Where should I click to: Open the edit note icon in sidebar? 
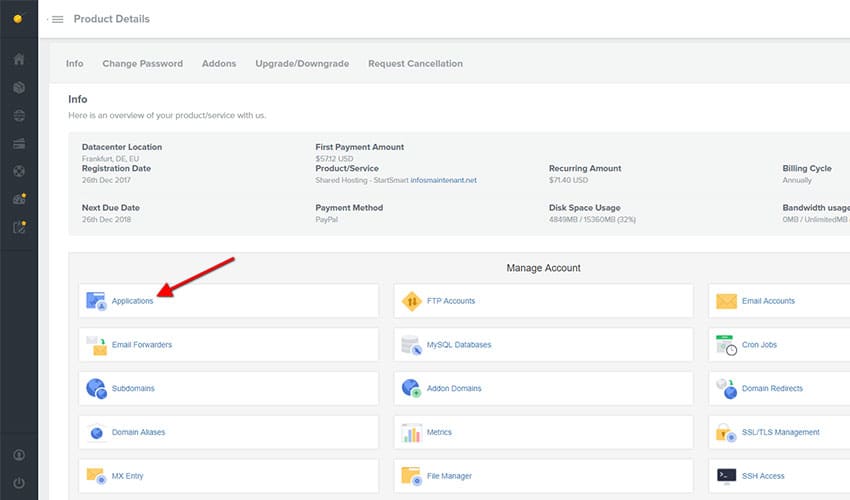pos(20,227)
